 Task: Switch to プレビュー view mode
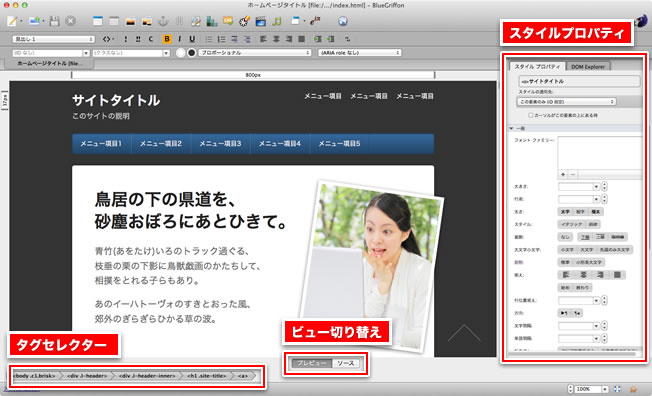click(x=311, y=363)
